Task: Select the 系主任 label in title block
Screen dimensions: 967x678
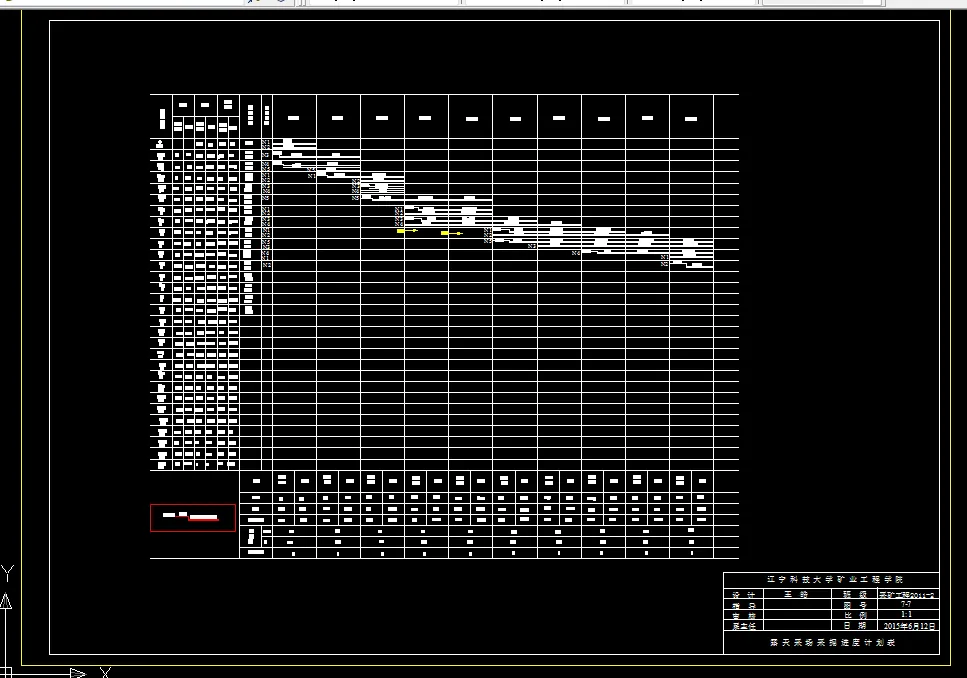Action: 744,626
